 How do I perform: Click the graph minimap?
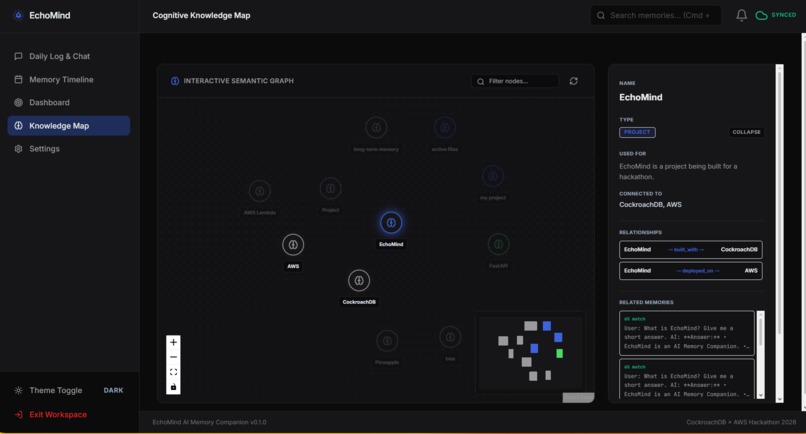pos(530,352)
